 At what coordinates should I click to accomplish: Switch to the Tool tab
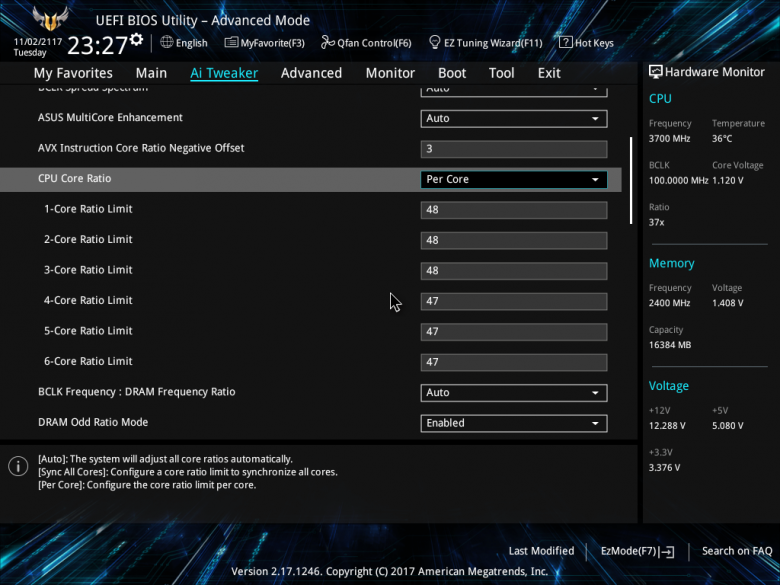501,73
